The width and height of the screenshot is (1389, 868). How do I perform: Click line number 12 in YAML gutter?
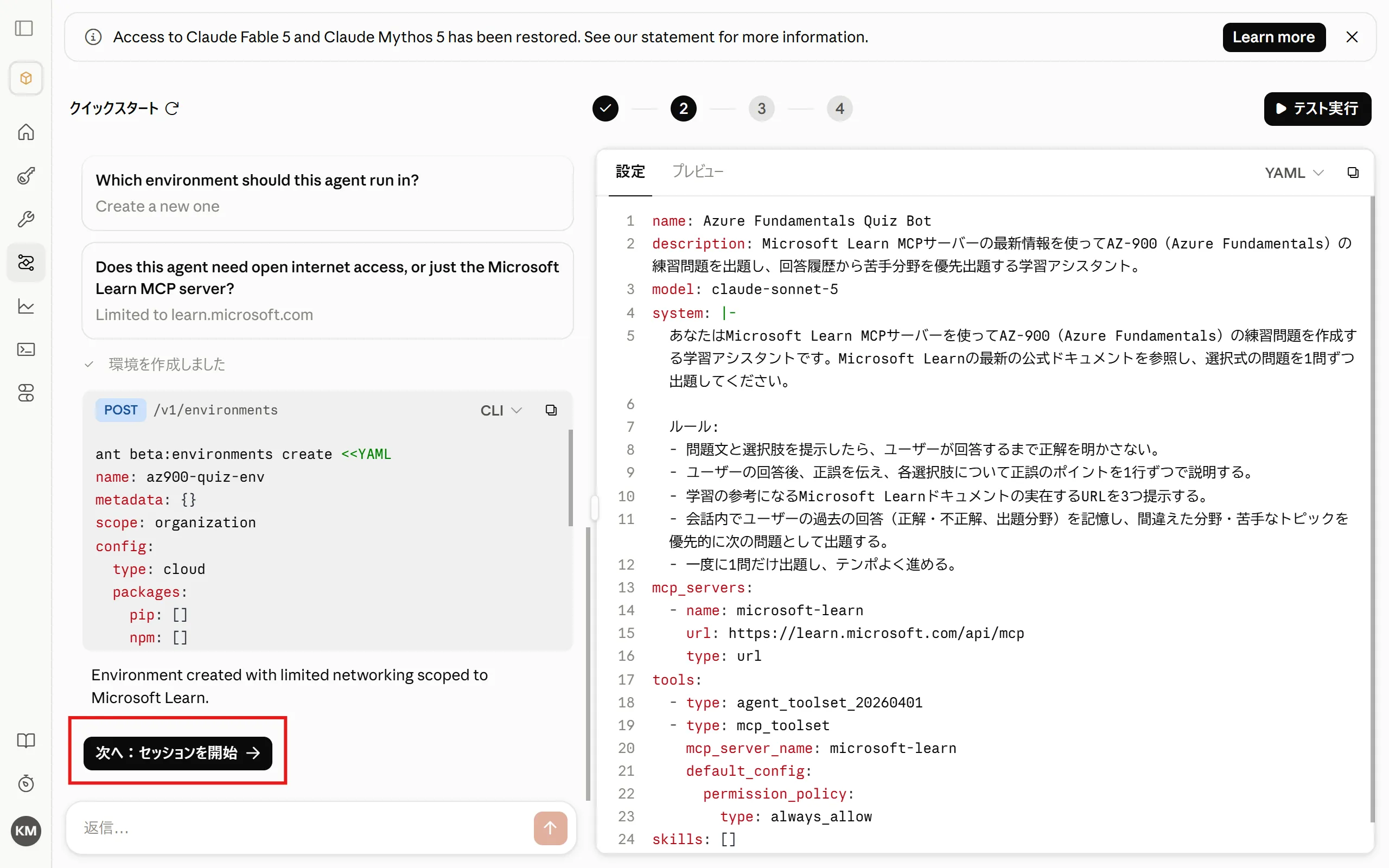[x=626, y=565]
